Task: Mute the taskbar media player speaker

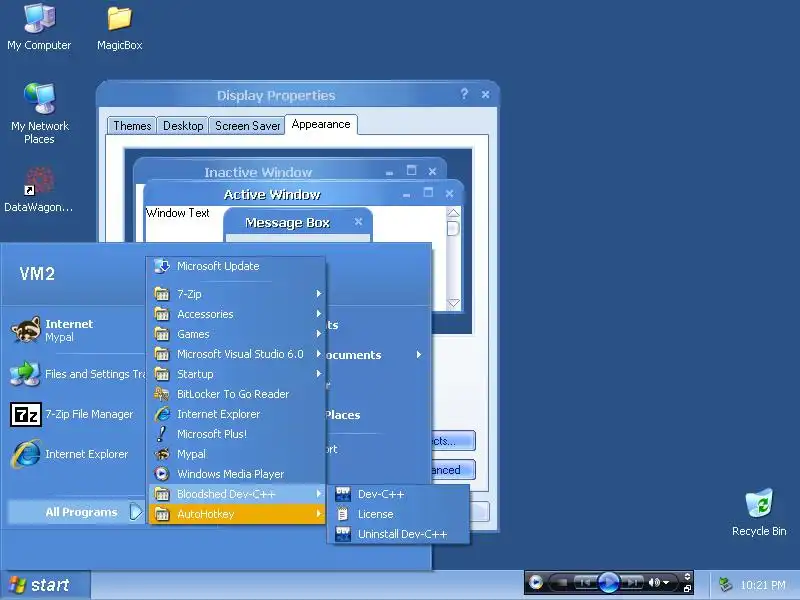Action: (x=654, y=582)
